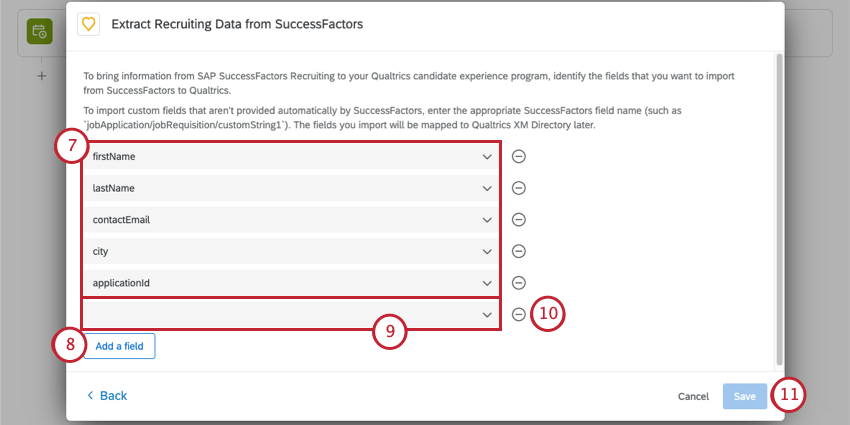This screenshot has height=425, width=850.
Task: Cancel the extract data dialog
Action: pyautogui.click(x=693, y=397)
